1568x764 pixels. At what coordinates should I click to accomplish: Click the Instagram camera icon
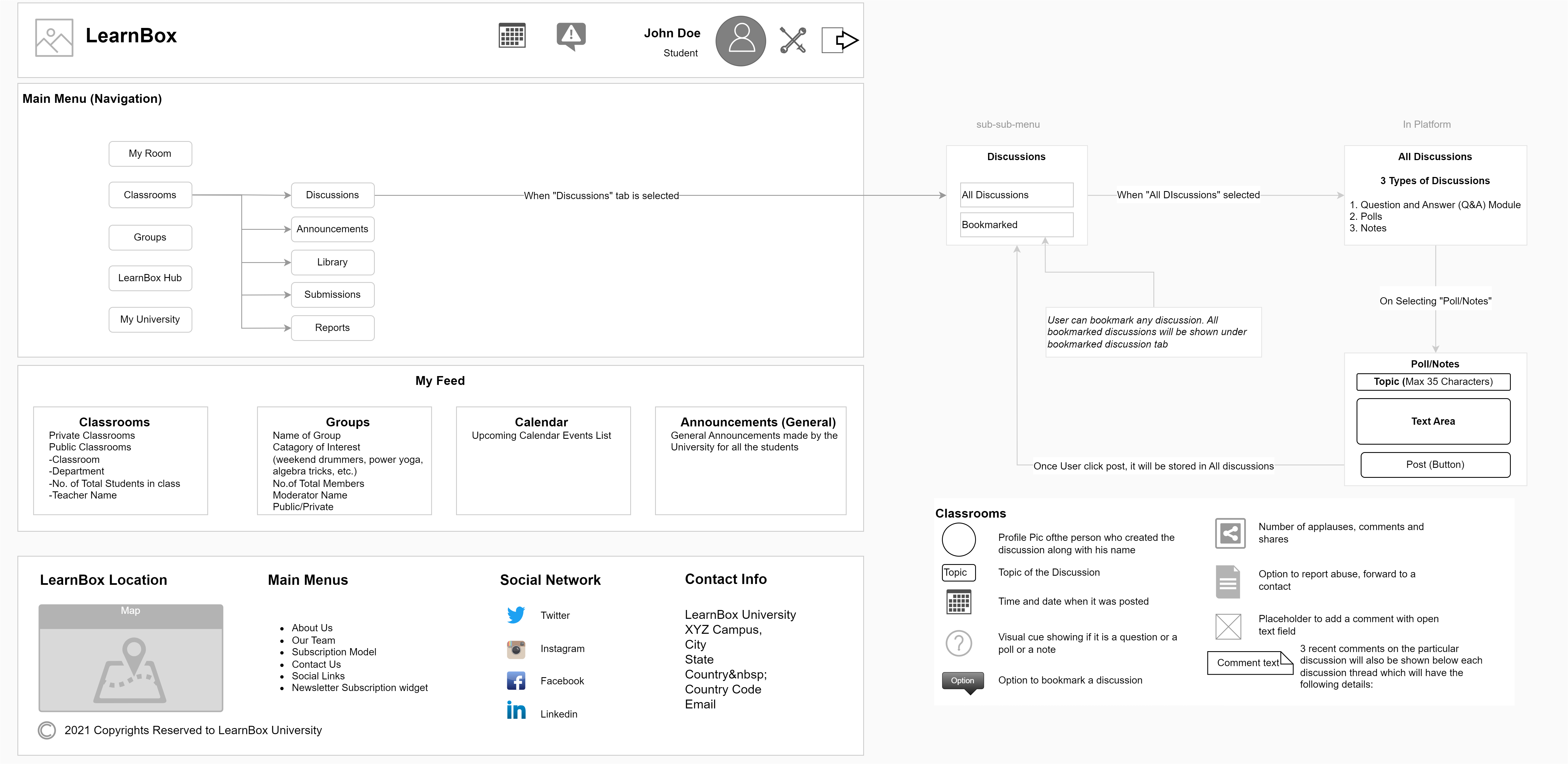pyautogui.click(x=516, y=649)
